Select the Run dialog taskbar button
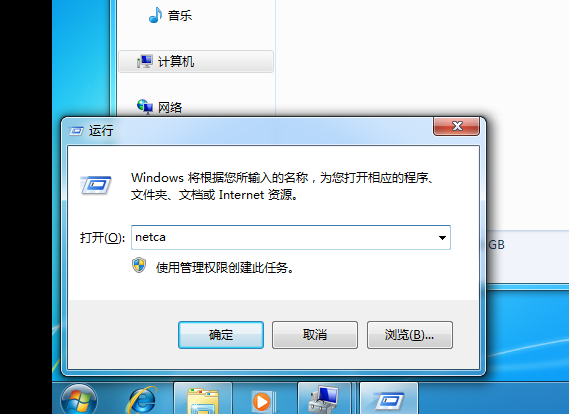569x414 pixels. click(x=389, y=399)
